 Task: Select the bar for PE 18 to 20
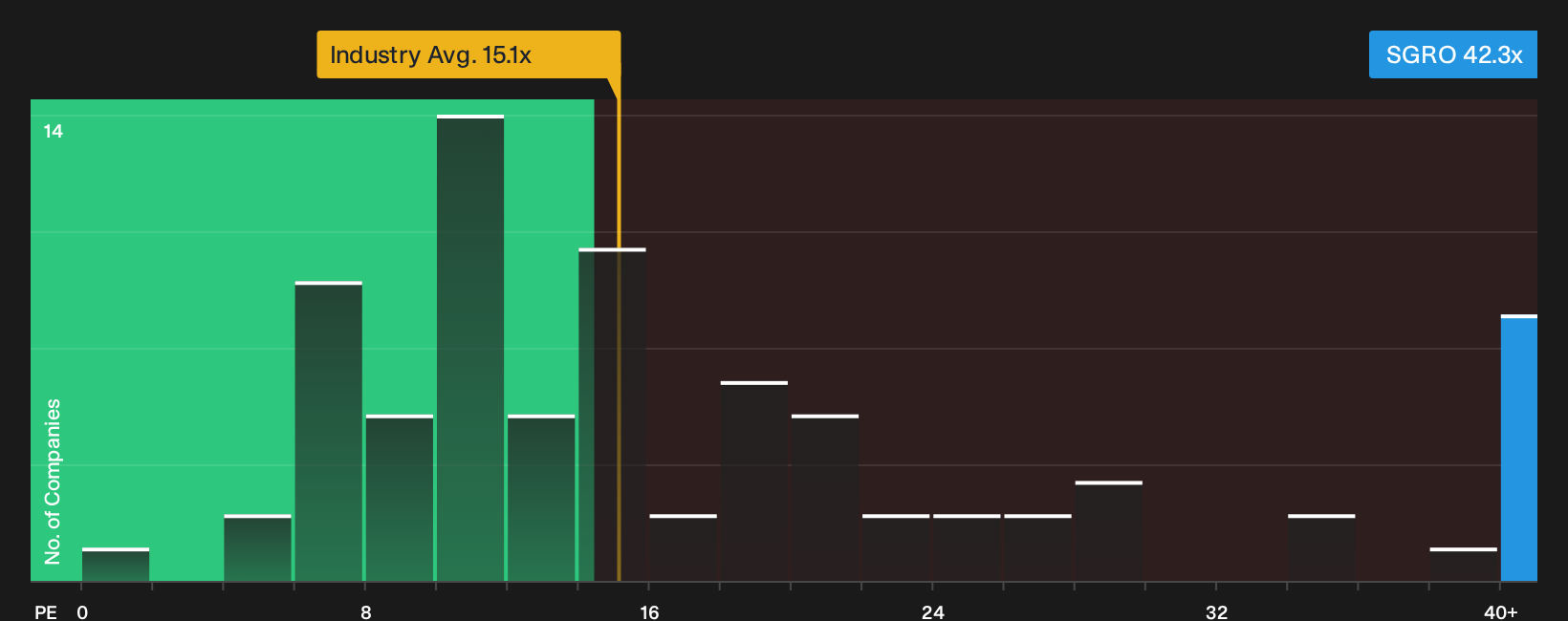(x=754, y=482)
